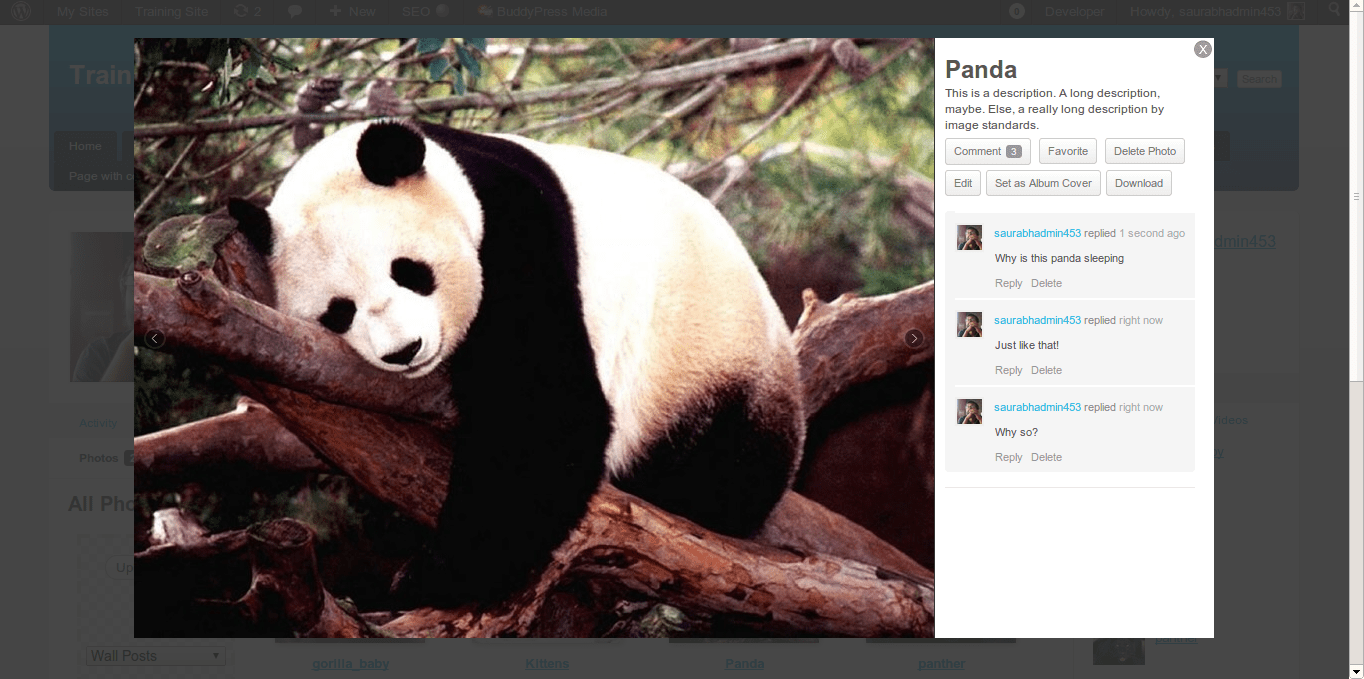Click the avatar beside "Why is this panda sleeping"
This screenshot has width=1364, height=679.
pyautogui.click(x=969, y=237)
